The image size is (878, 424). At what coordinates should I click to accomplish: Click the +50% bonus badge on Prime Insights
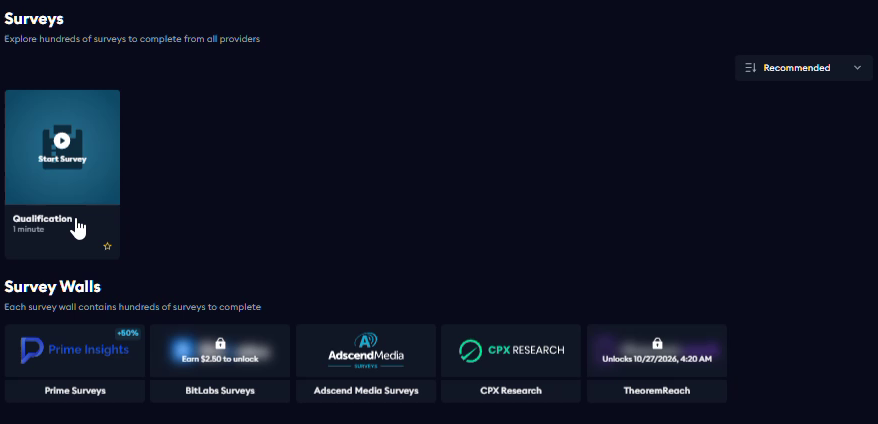(128, 333)
